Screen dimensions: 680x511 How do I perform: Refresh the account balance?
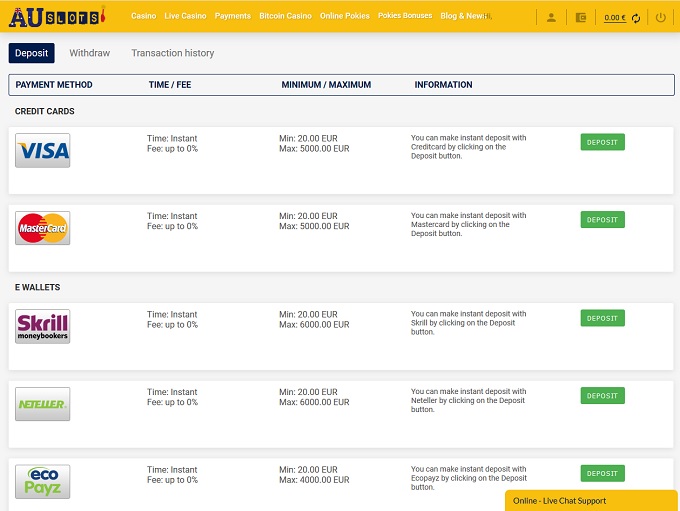click(636, 18)
